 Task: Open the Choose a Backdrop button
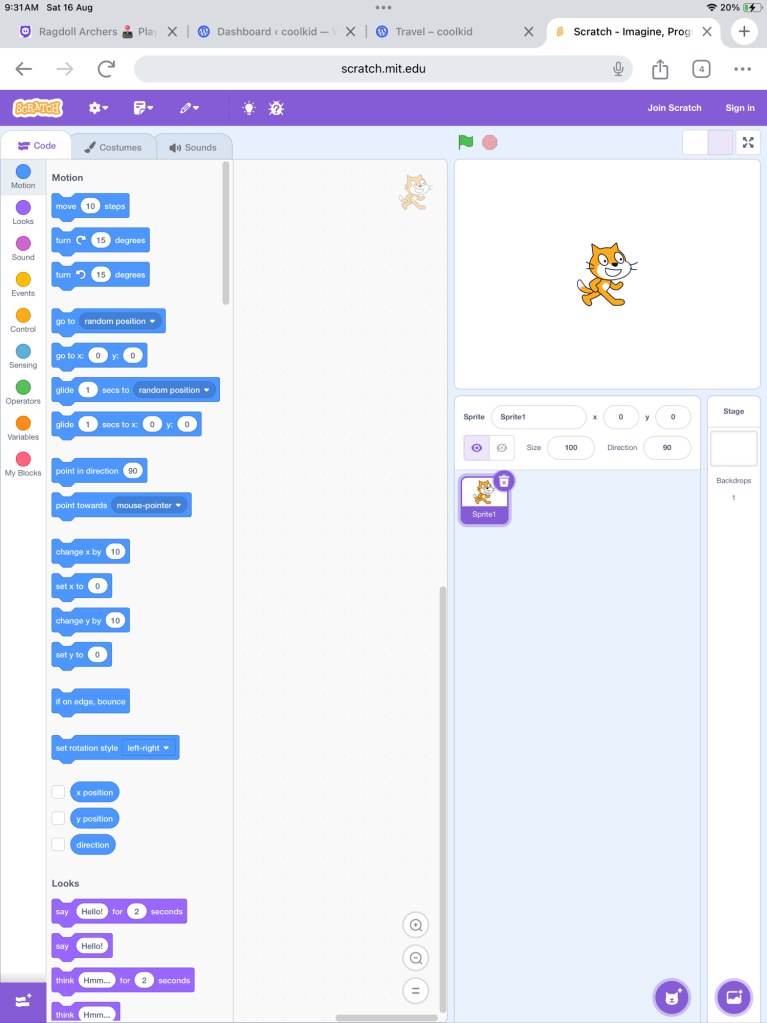[733, 996]
